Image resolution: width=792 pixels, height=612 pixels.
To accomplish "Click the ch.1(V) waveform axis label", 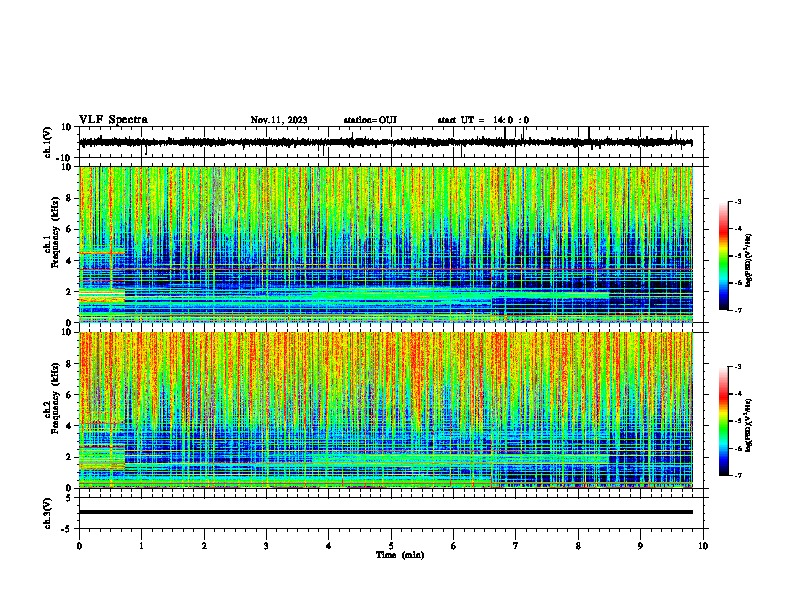I will coord(48,142).
